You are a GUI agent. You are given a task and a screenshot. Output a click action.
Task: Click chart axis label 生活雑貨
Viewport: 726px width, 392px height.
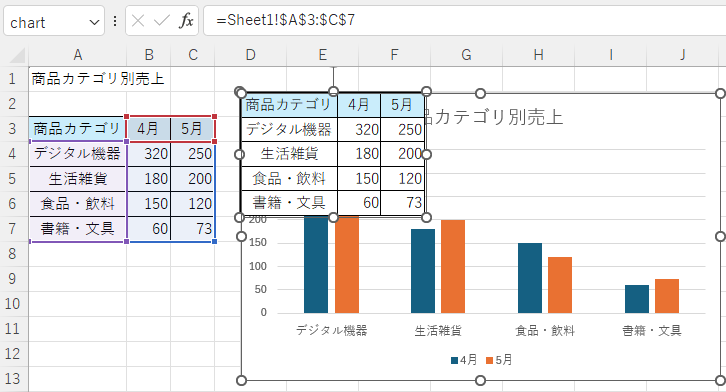(x=438, y=330)
